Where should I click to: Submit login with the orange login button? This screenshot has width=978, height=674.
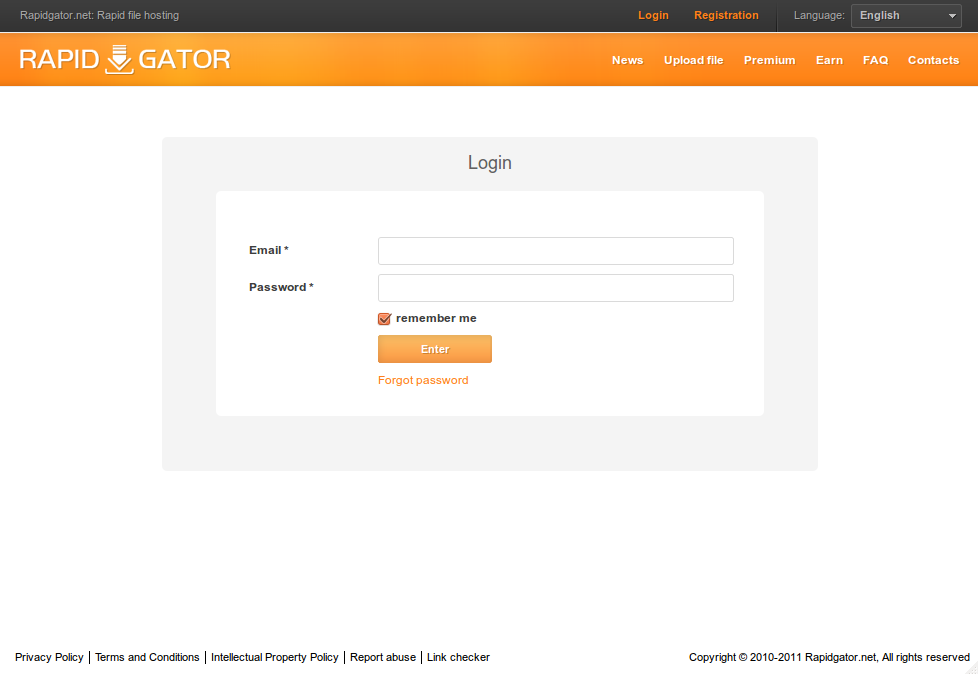coord(435,349)
